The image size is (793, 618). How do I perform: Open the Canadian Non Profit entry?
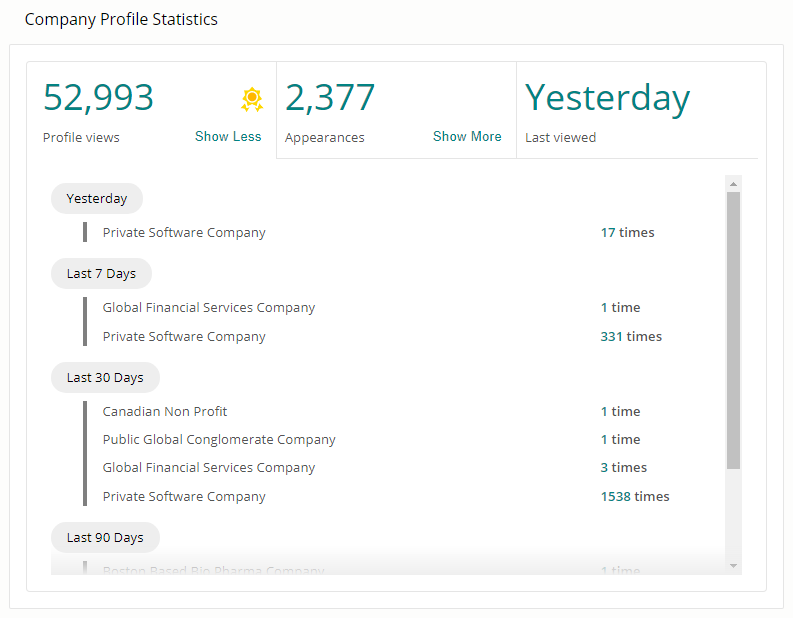[x=165, y=411]
